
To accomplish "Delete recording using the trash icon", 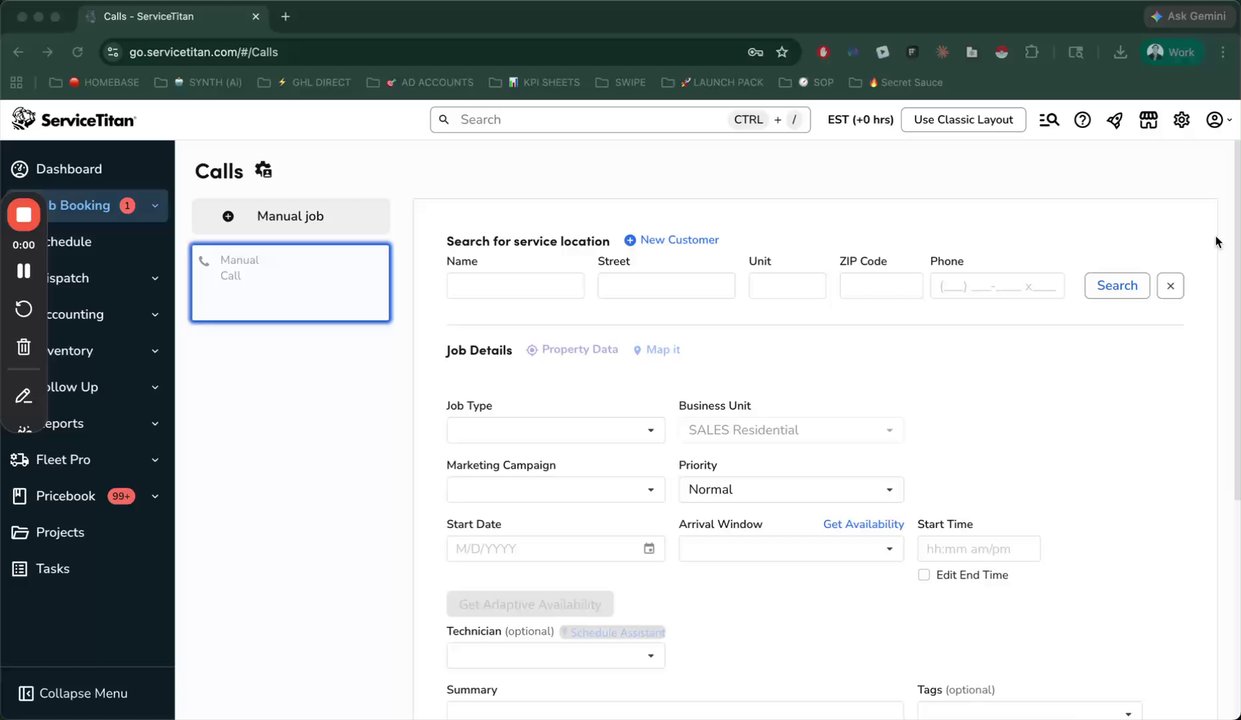I will point(24,347).
